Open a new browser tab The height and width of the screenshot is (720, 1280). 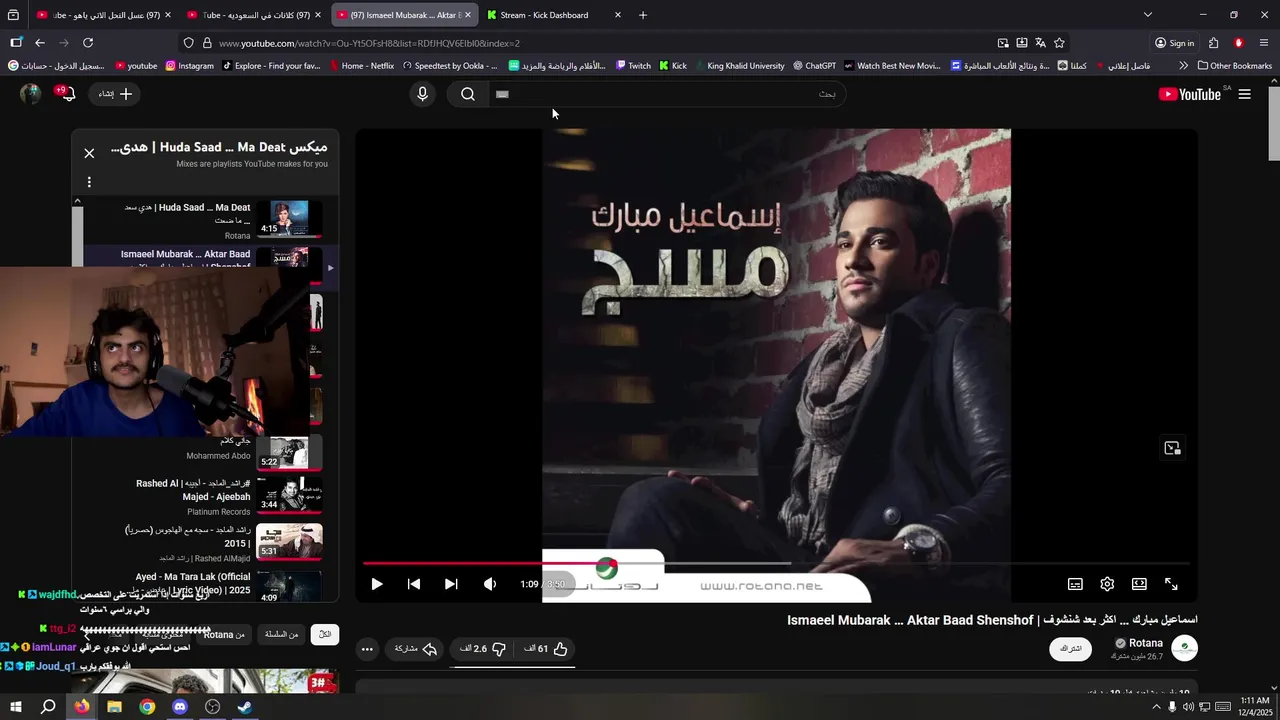(x=643, y=15)
